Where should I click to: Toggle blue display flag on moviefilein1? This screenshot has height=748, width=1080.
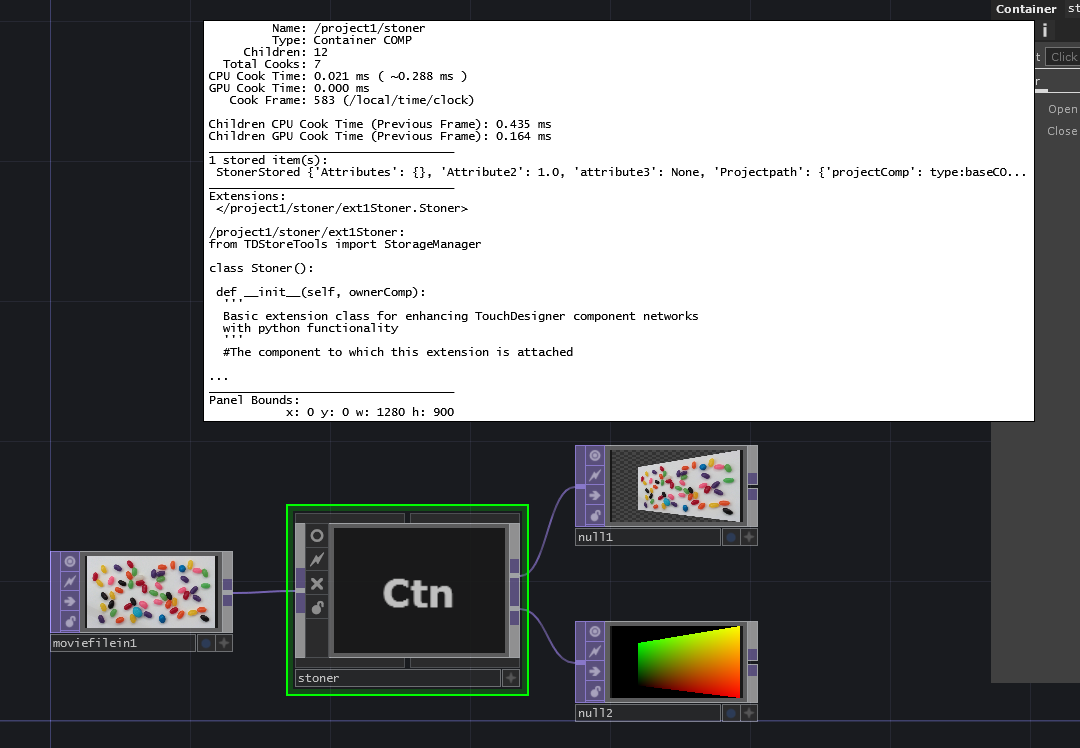pyautogui.click(x=206, y=643)
